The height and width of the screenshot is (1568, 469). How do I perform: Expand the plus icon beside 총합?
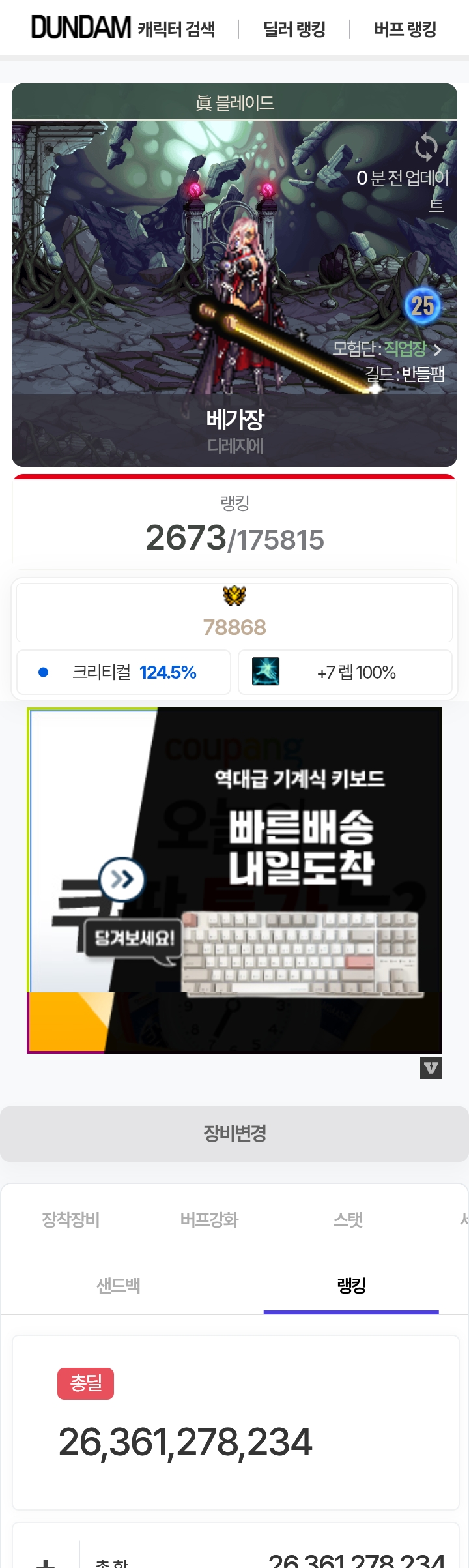46,1561
